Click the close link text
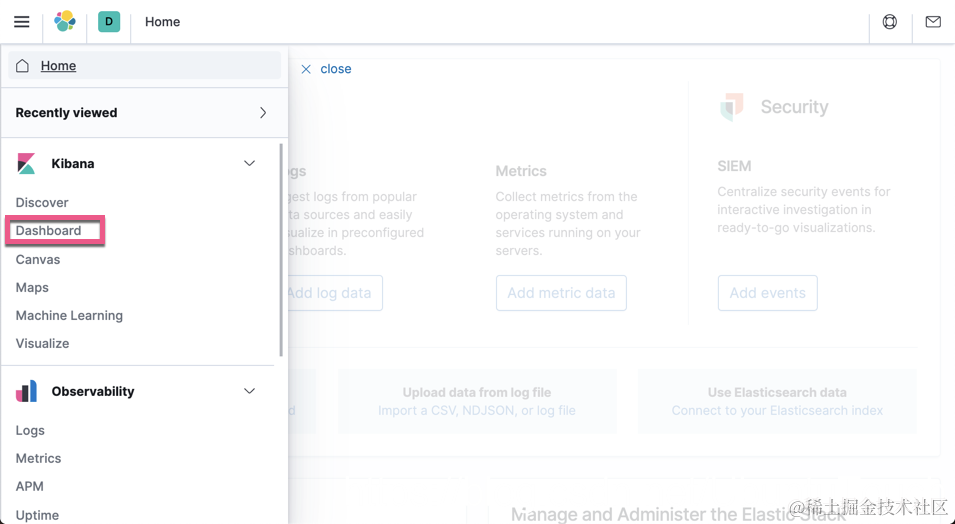The image size is (955, 524). tap(336, 69)
